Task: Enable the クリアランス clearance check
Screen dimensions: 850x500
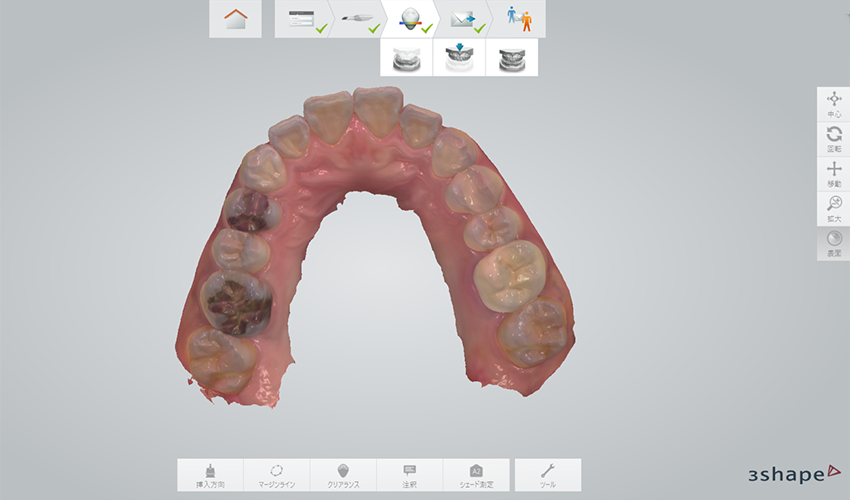Action: [x=343, y=474]
